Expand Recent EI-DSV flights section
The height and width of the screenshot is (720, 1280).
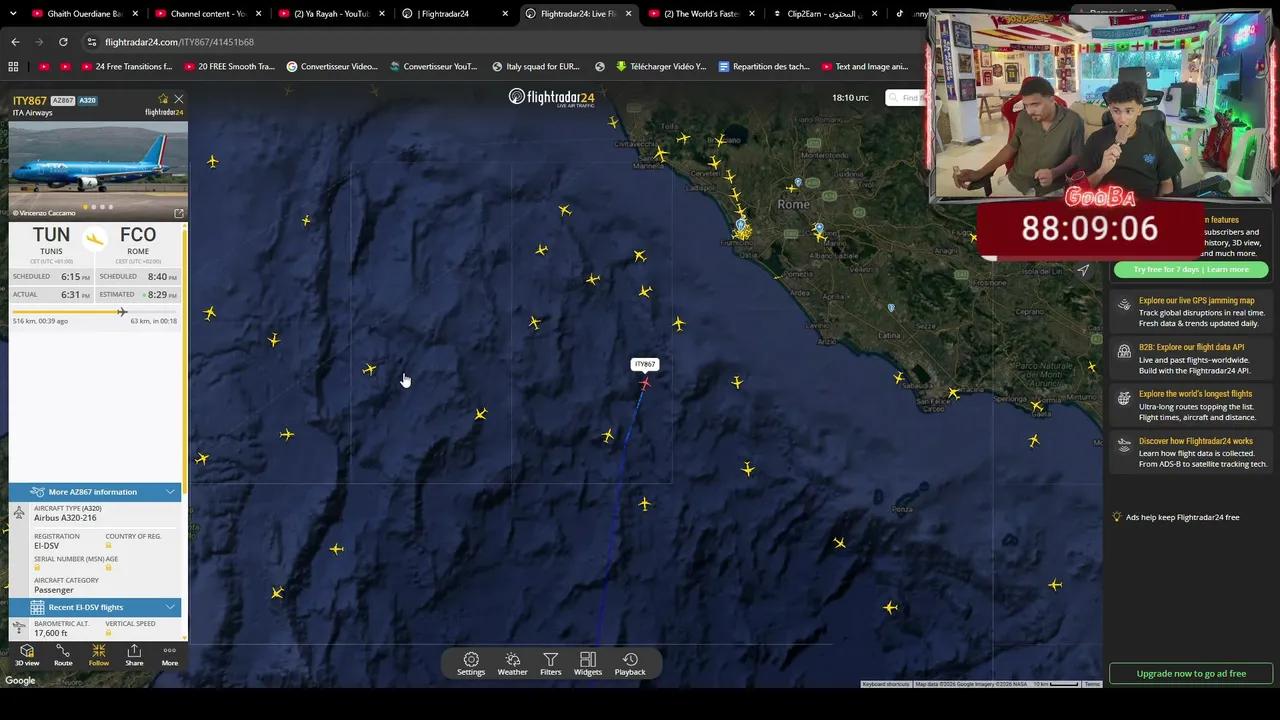[95, 607]
